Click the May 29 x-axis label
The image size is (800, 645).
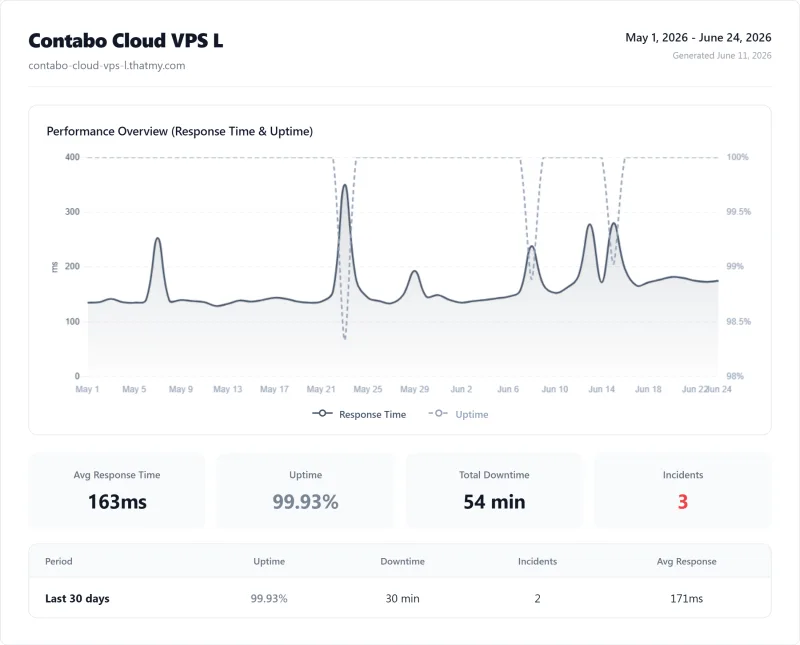414,389
